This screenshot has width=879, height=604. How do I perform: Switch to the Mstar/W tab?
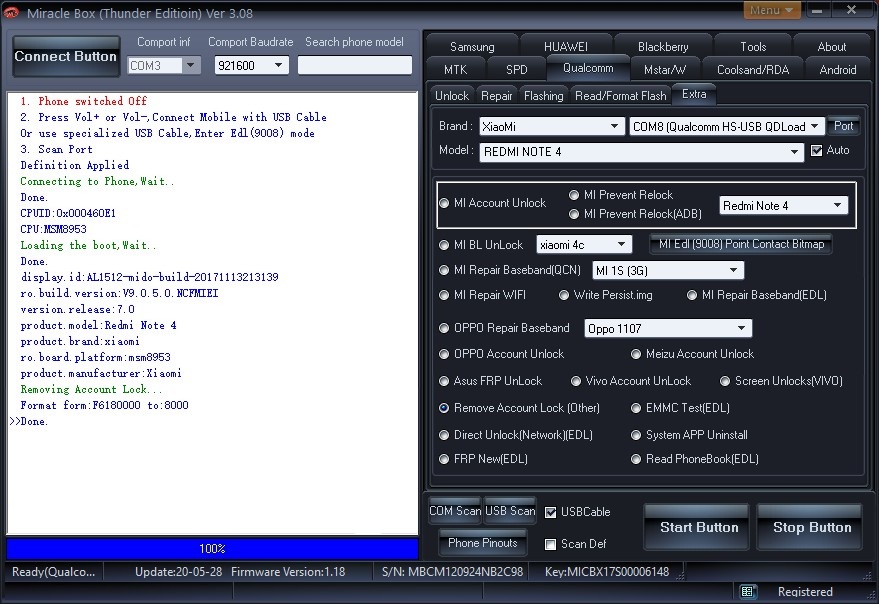(665, 70)
